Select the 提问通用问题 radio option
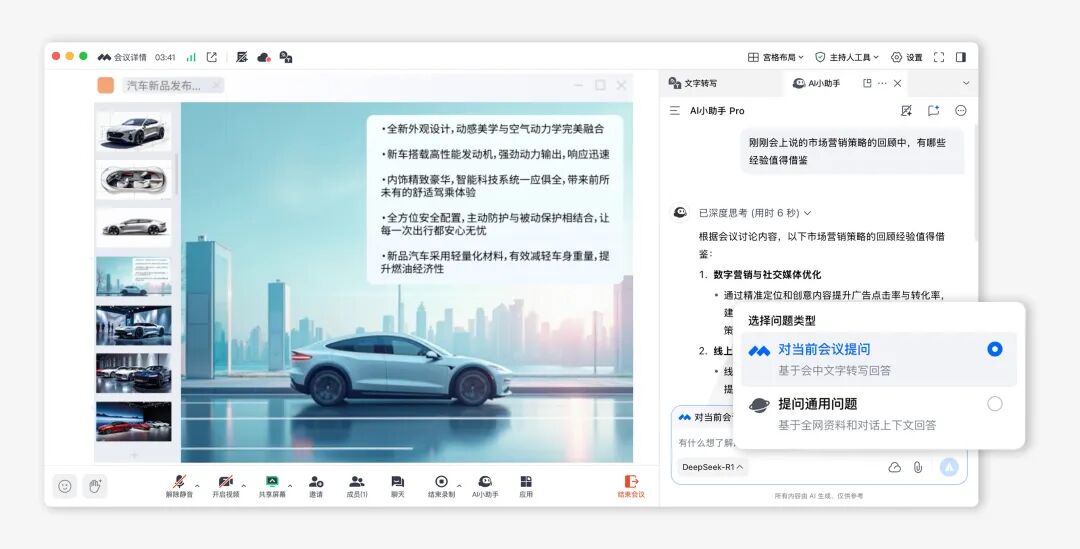 pos(994,404)
